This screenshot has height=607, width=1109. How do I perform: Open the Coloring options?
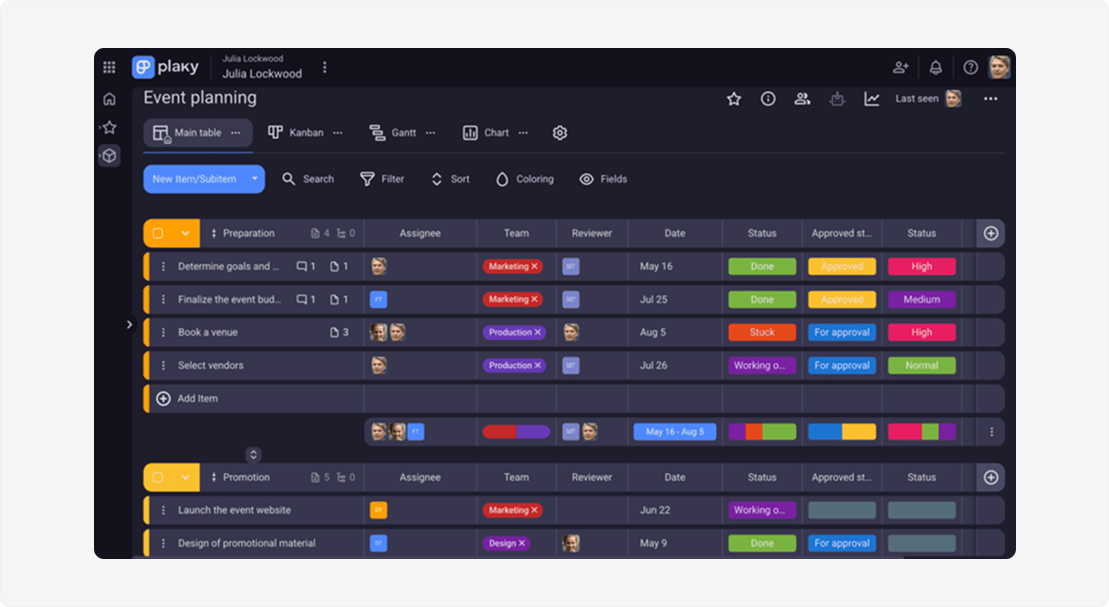pyautogui.click(x=524, y=179)
